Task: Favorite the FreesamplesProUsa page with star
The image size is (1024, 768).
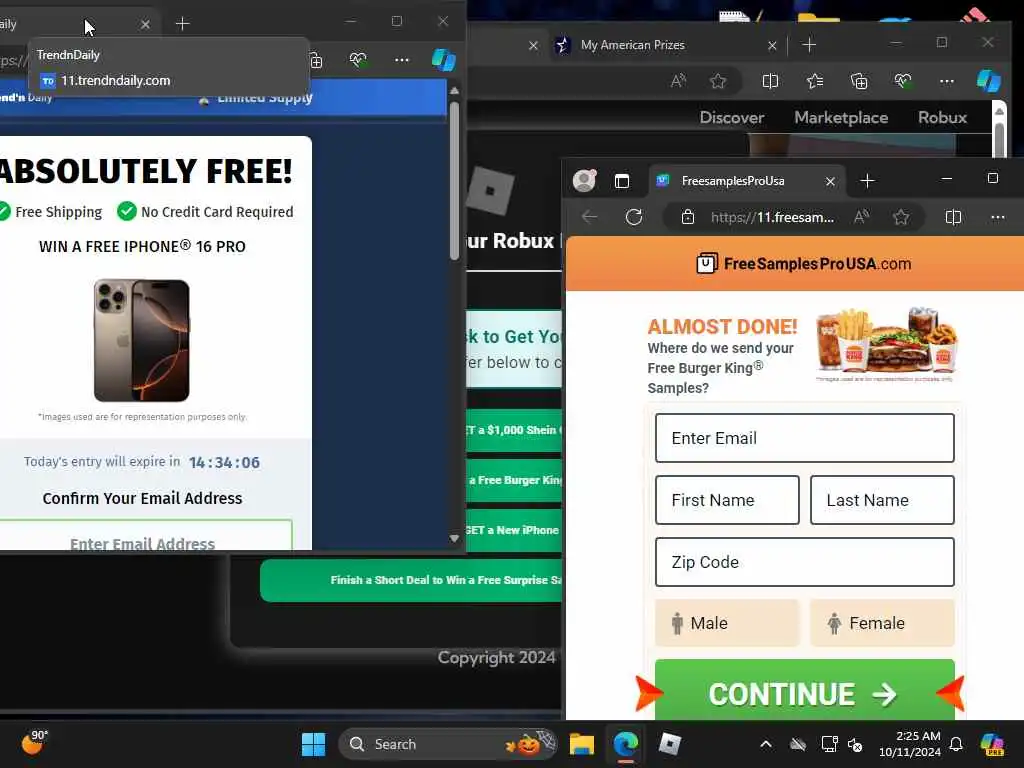Action: pyautogui.click(x=901, y=217)
